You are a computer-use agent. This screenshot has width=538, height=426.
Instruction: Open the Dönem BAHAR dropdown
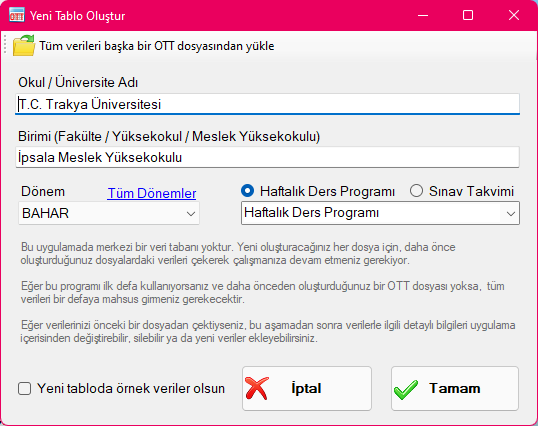click(x=109, y=213)
